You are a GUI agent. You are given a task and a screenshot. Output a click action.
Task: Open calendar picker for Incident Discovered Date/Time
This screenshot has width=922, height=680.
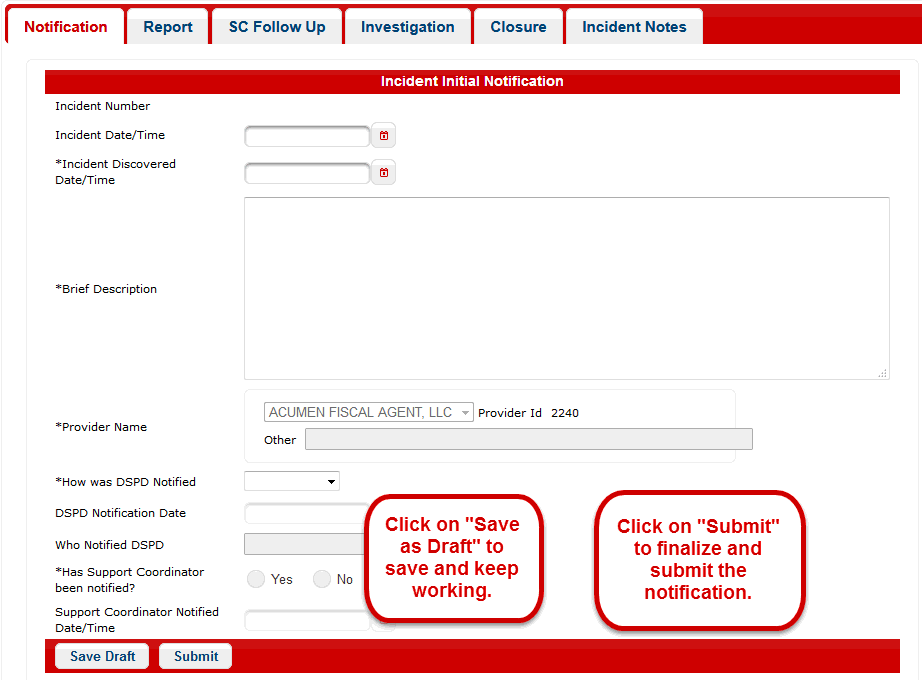coord(383,173)
